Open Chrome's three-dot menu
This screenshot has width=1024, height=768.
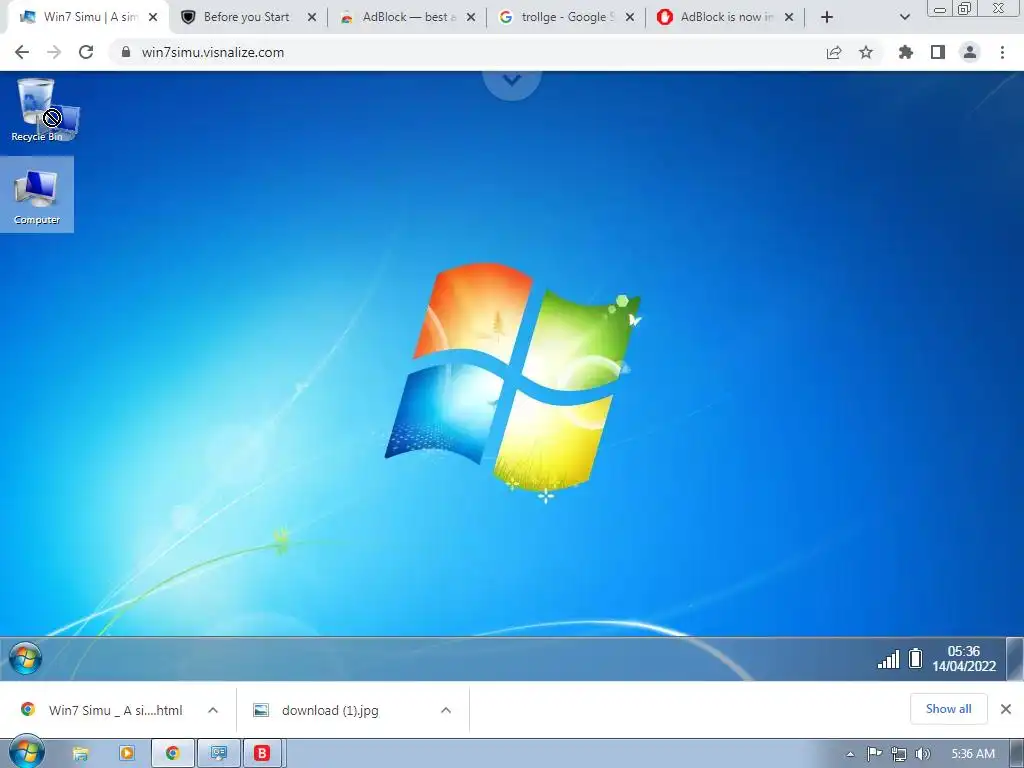coord(1002,52)
